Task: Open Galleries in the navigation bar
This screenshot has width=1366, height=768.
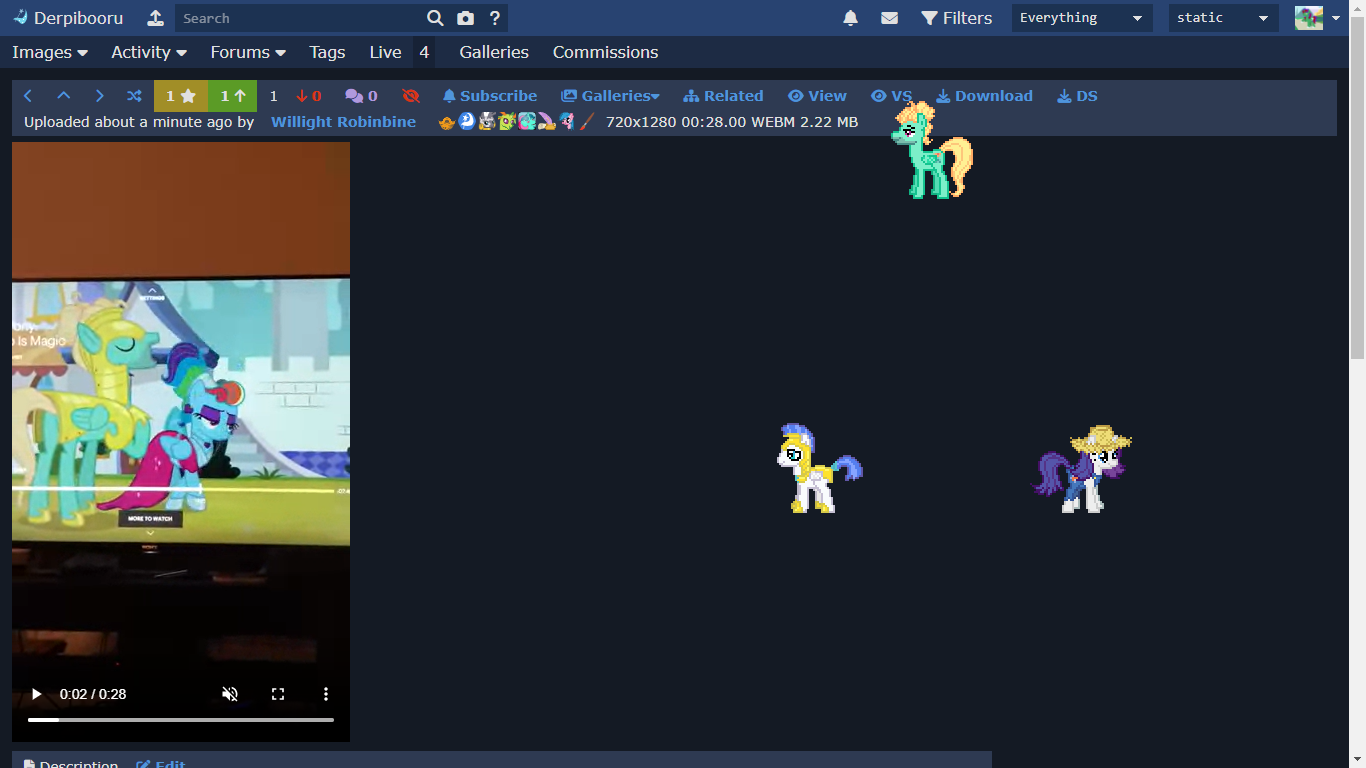Action: pyautogui.click(x=494, y=52)
